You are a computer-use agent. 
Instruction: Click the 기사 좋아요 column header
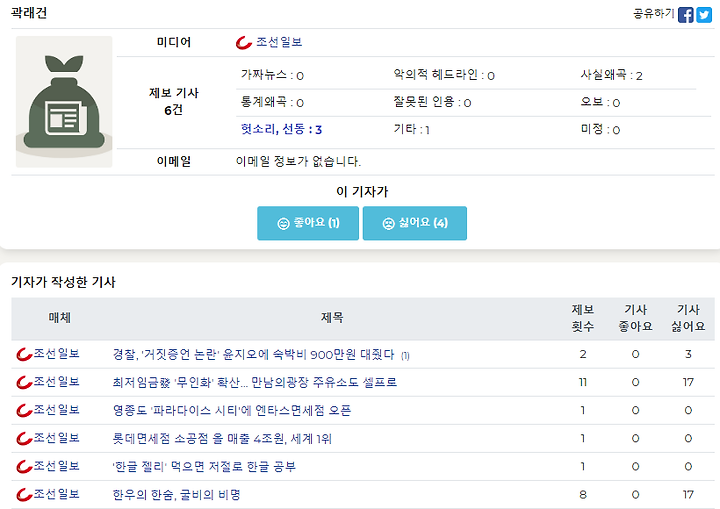(636, 318)
